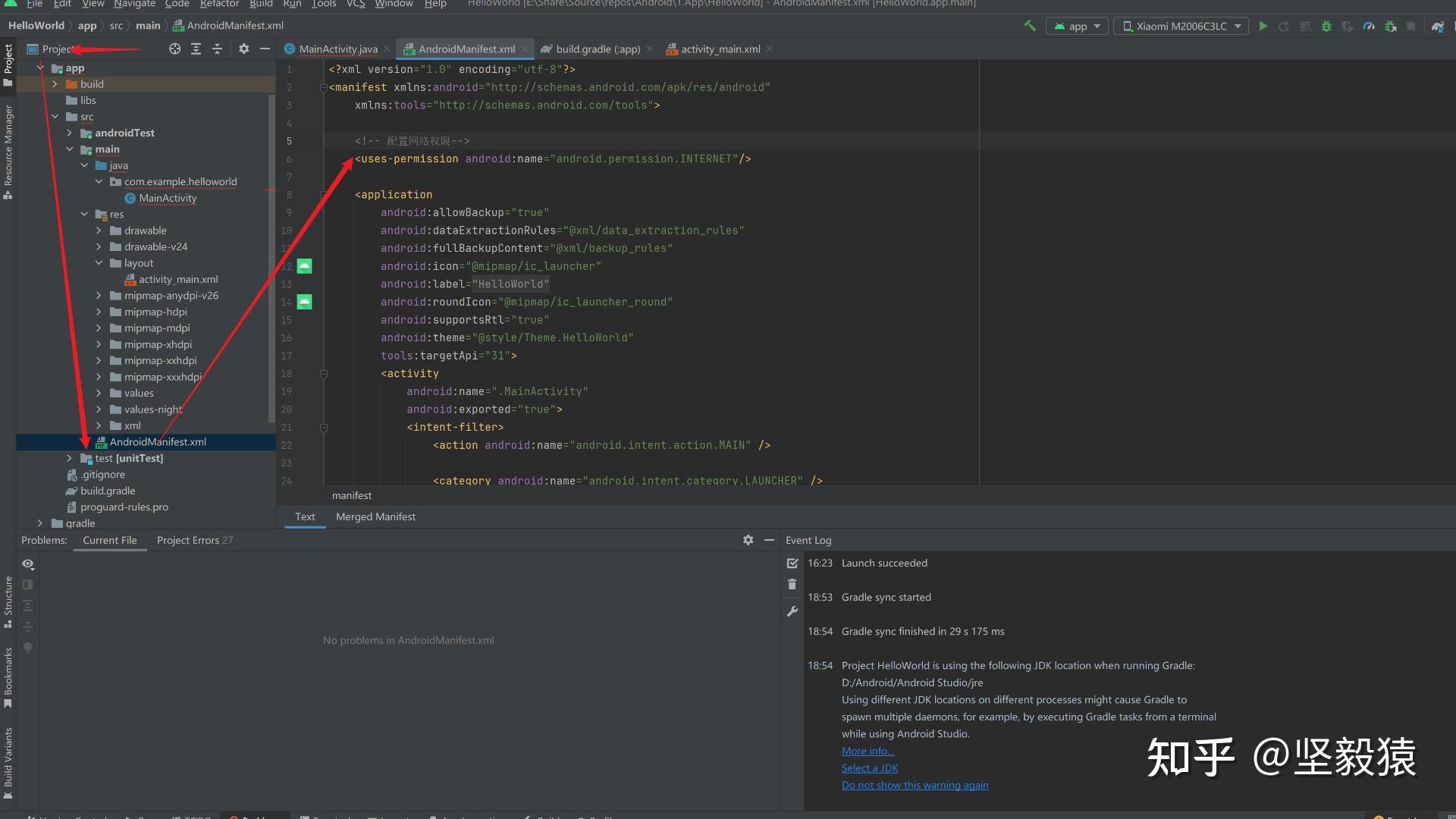Expand the build folder in tree
The height and width of the screenshot is (819, 1456).
coord(55,84)
